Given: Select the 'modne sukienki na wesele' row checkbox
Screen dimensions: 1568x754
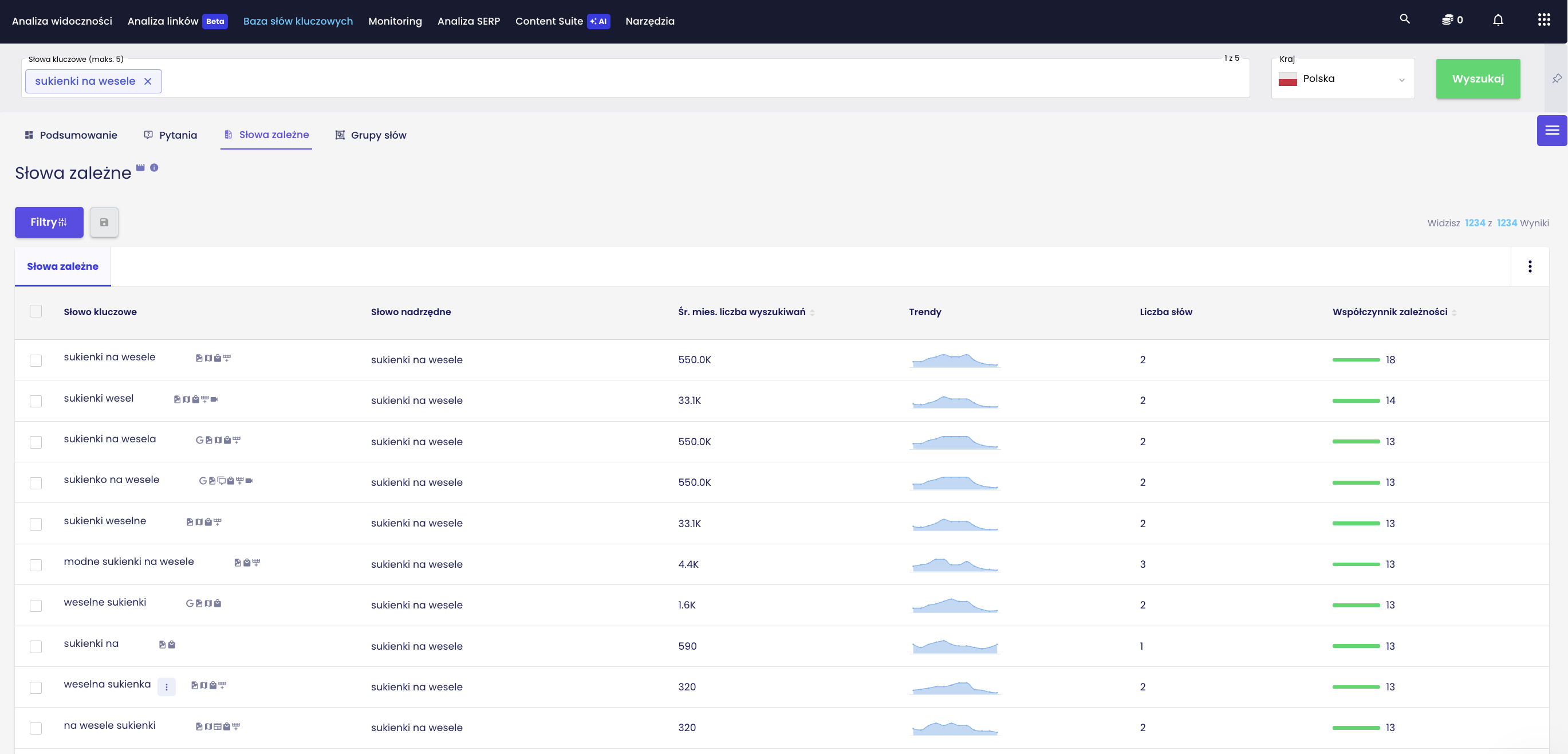Looking at the screenshot, I should coord(36,564).
